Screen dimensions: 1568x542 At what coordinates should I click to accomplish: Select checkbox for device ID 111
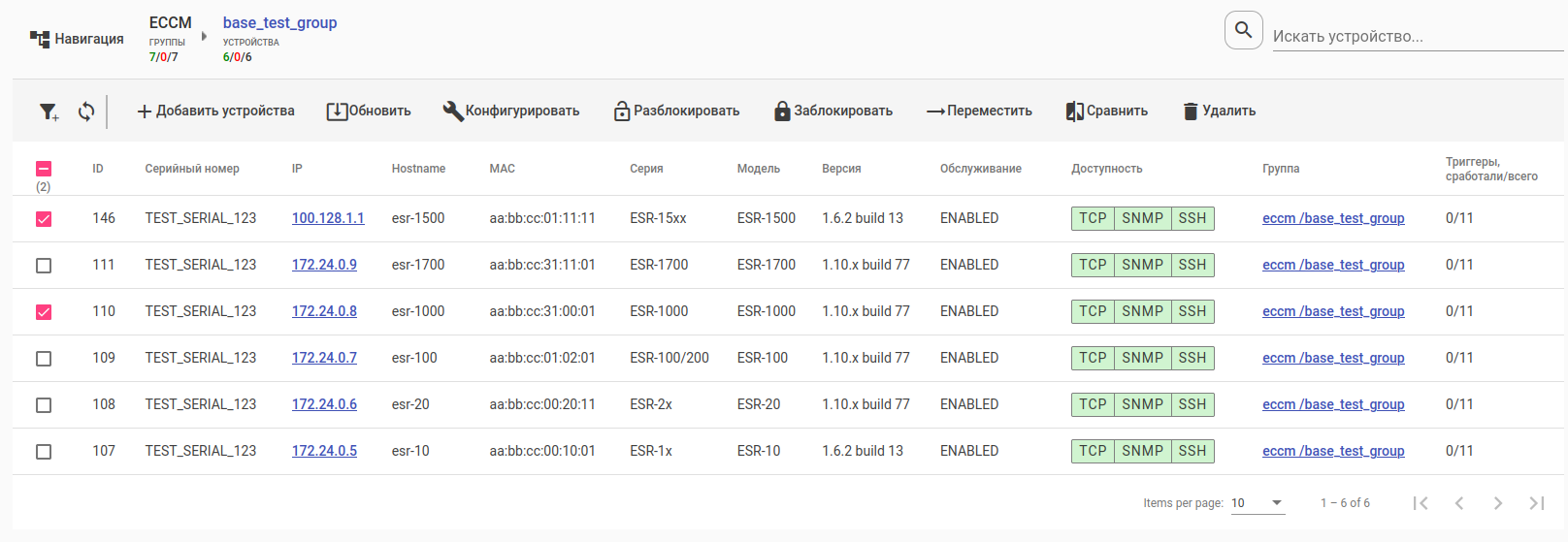pyautogui.click(x=44, y=266)
